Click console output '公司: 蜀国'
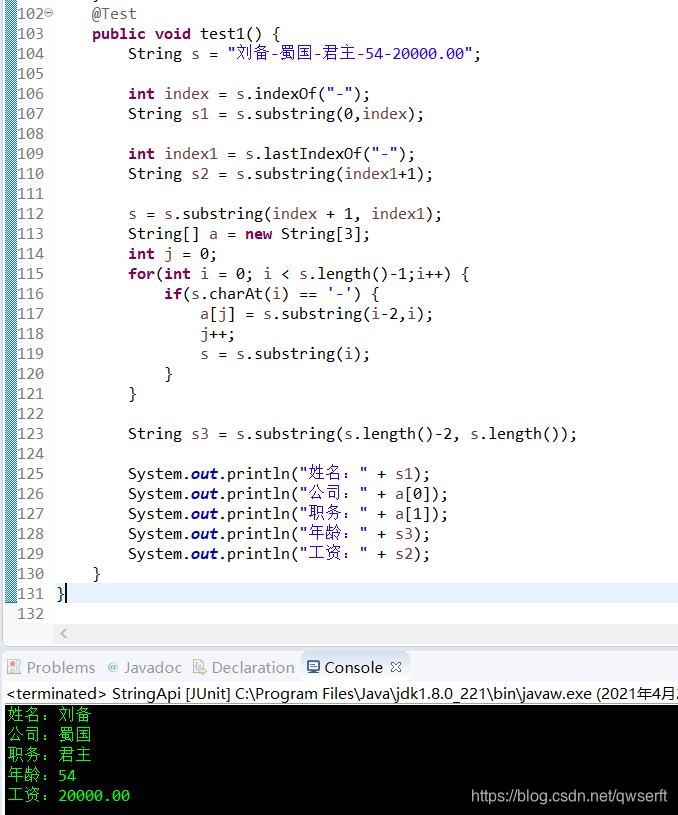Image resolution: width=678 pixels, height=815 pixels. coord(49,734)
